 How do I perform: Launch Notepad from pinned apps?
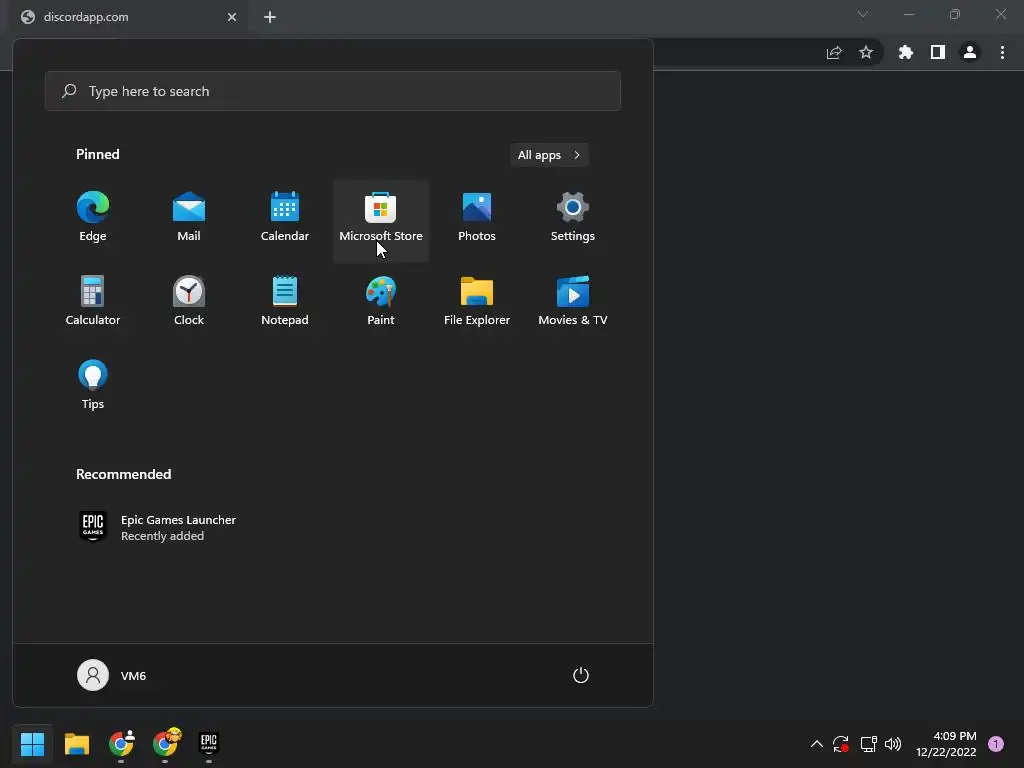[x=285, y=301]
